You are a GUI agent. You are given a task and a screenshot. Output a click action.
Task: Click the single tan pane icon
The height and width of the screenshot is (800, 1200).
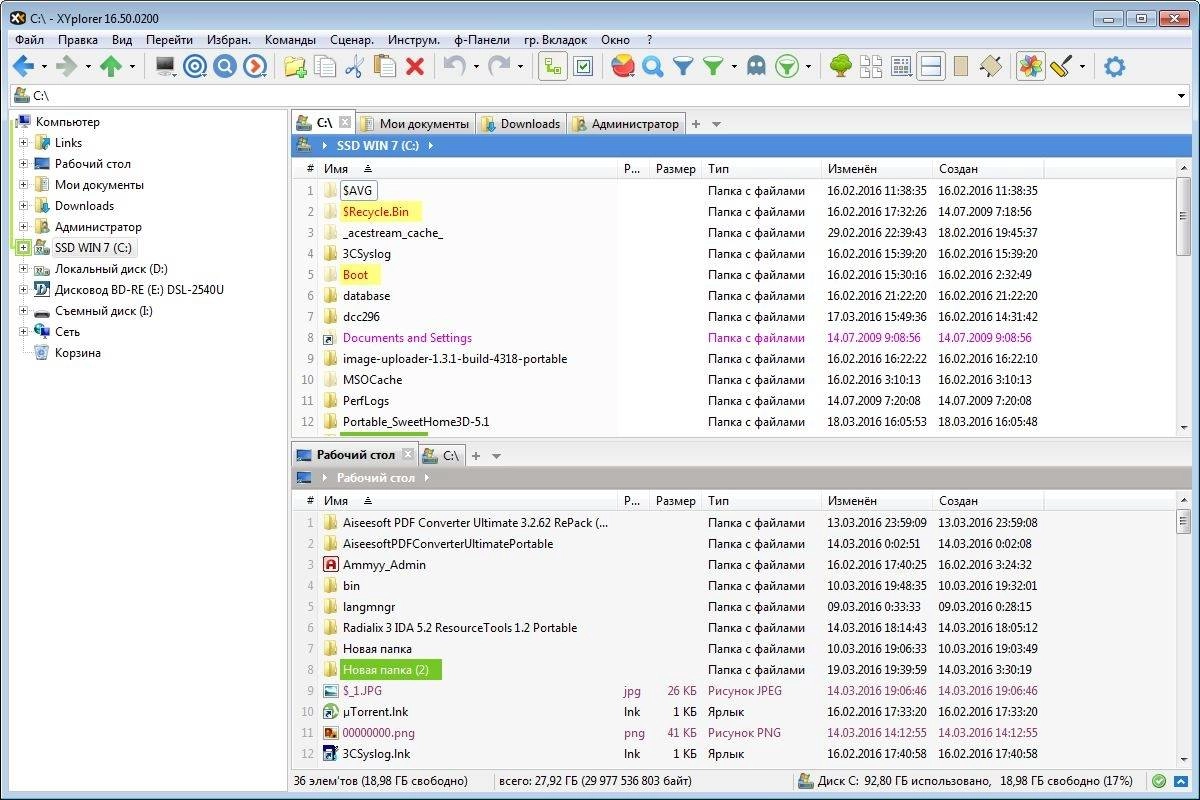coord(961,67)
